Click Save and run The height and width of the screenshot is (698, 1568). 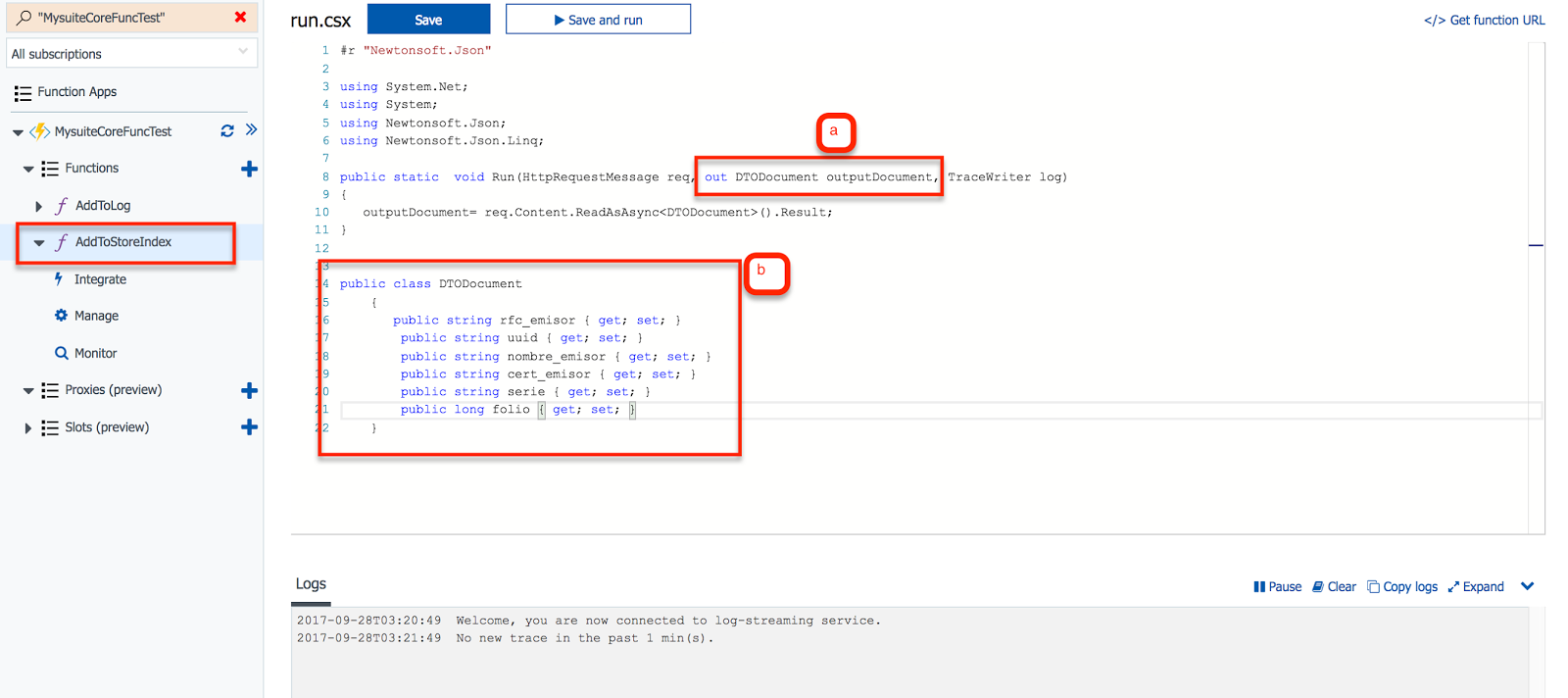[598, 19]
